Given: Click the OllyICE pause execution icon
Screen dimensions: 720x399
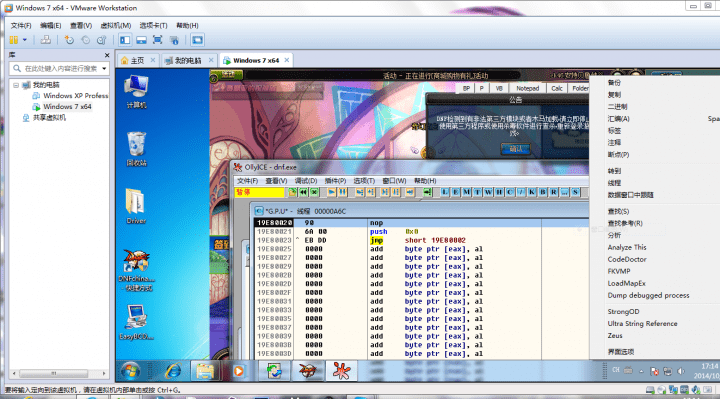Looking at the screenshot, I should 343,192.
